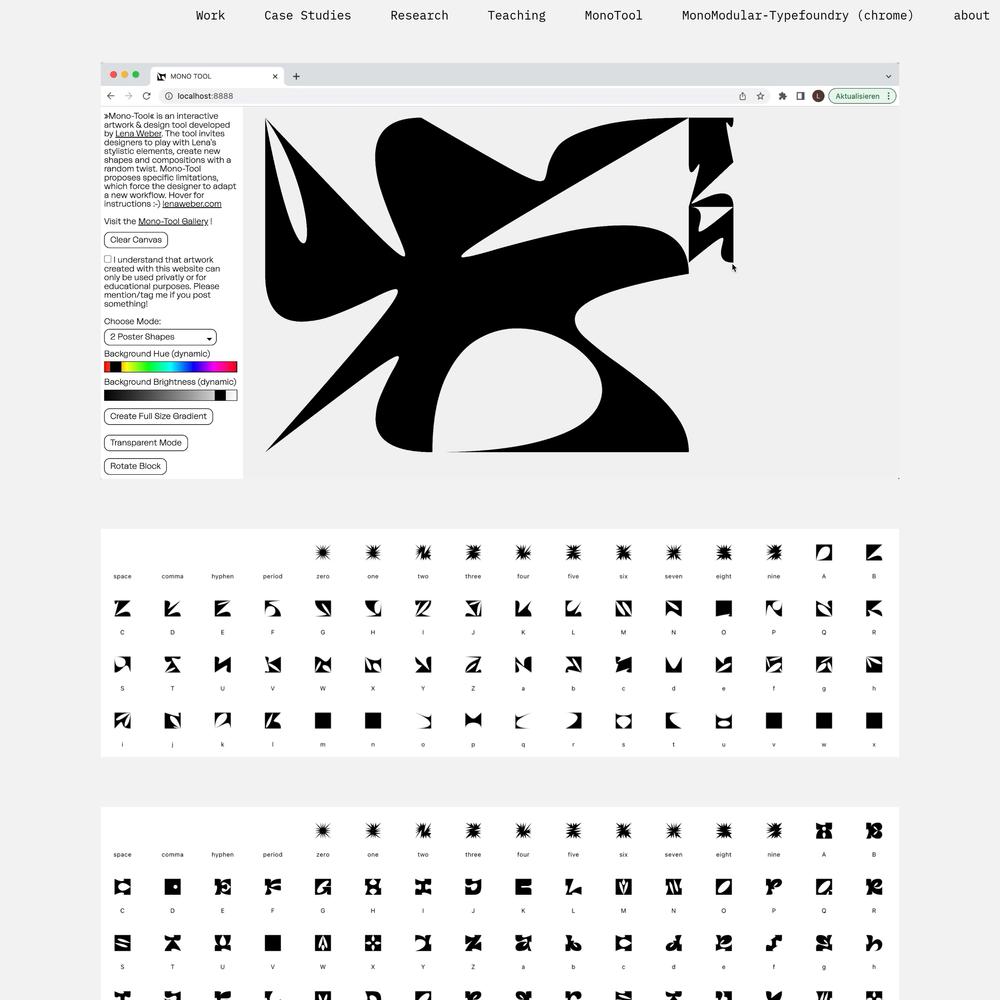Viewport: 1000px width, 1000px height.
Task: Select the glyph above 'A' in the first glyph chart
Action: click(x=824, y=552)
